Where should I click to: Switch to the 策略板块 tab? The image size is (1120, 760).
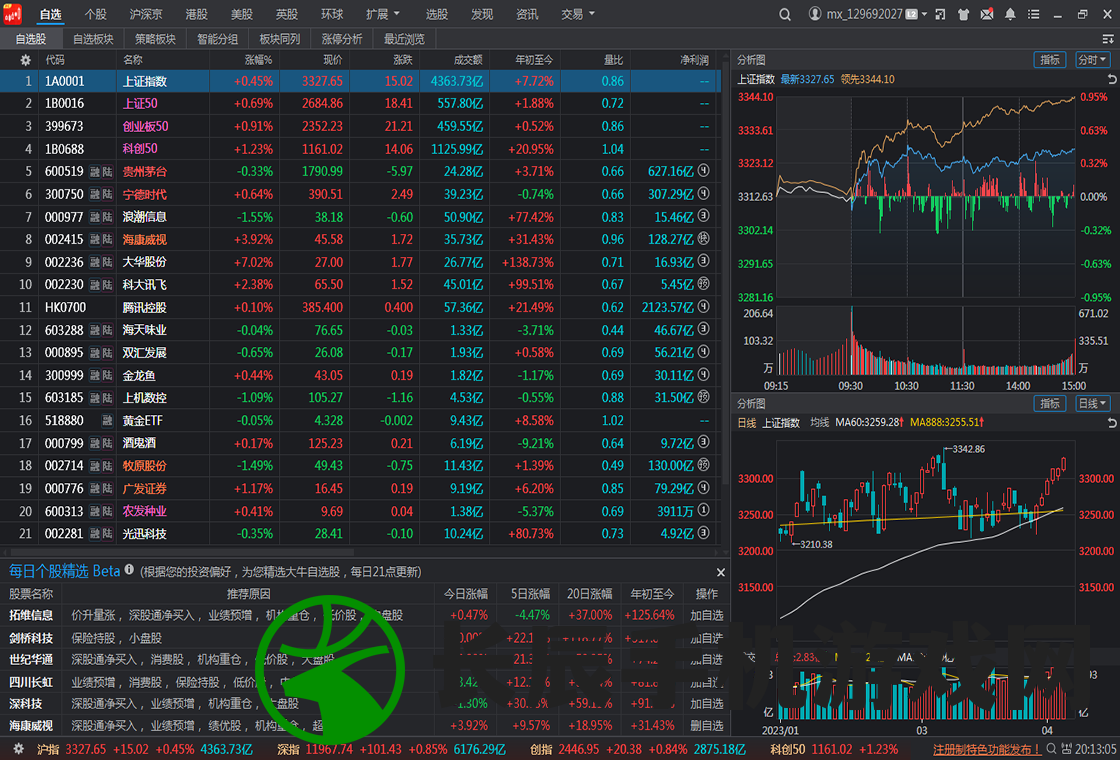[156, 39]
